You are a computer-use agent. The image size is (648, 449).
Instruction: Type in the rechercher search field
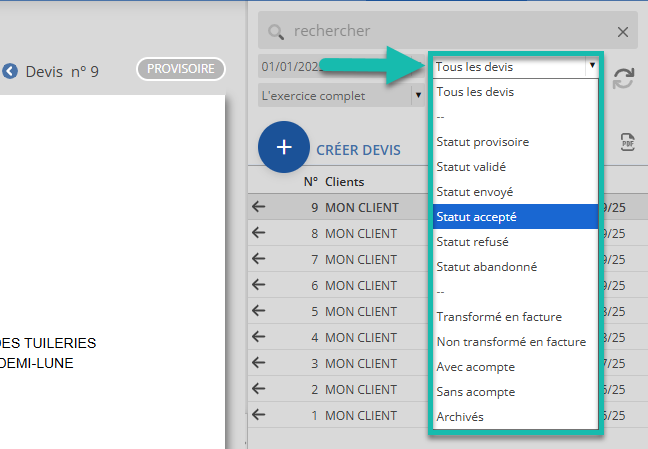450,32
